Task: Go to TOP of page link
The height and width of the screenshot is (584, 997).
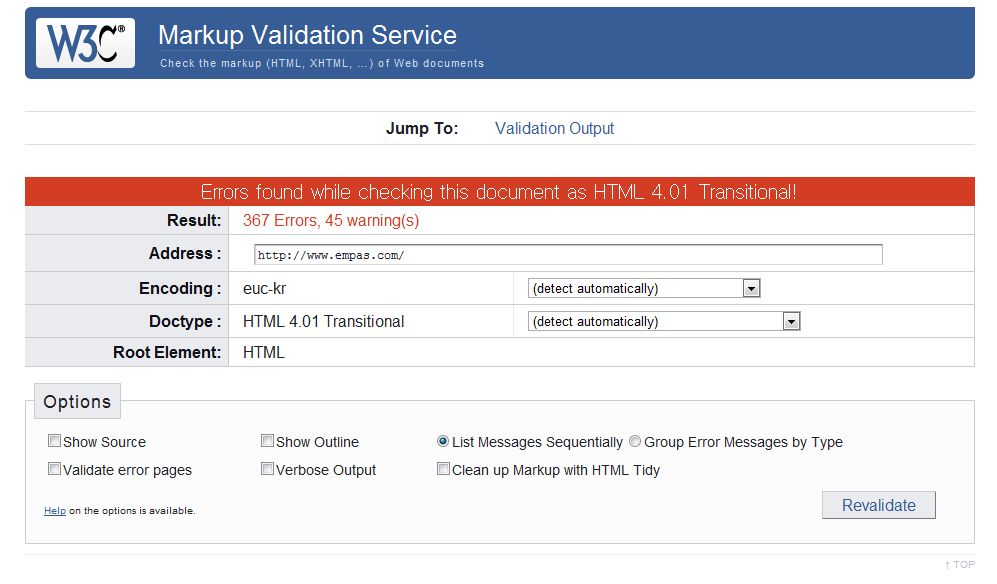Action: [959, 564]
